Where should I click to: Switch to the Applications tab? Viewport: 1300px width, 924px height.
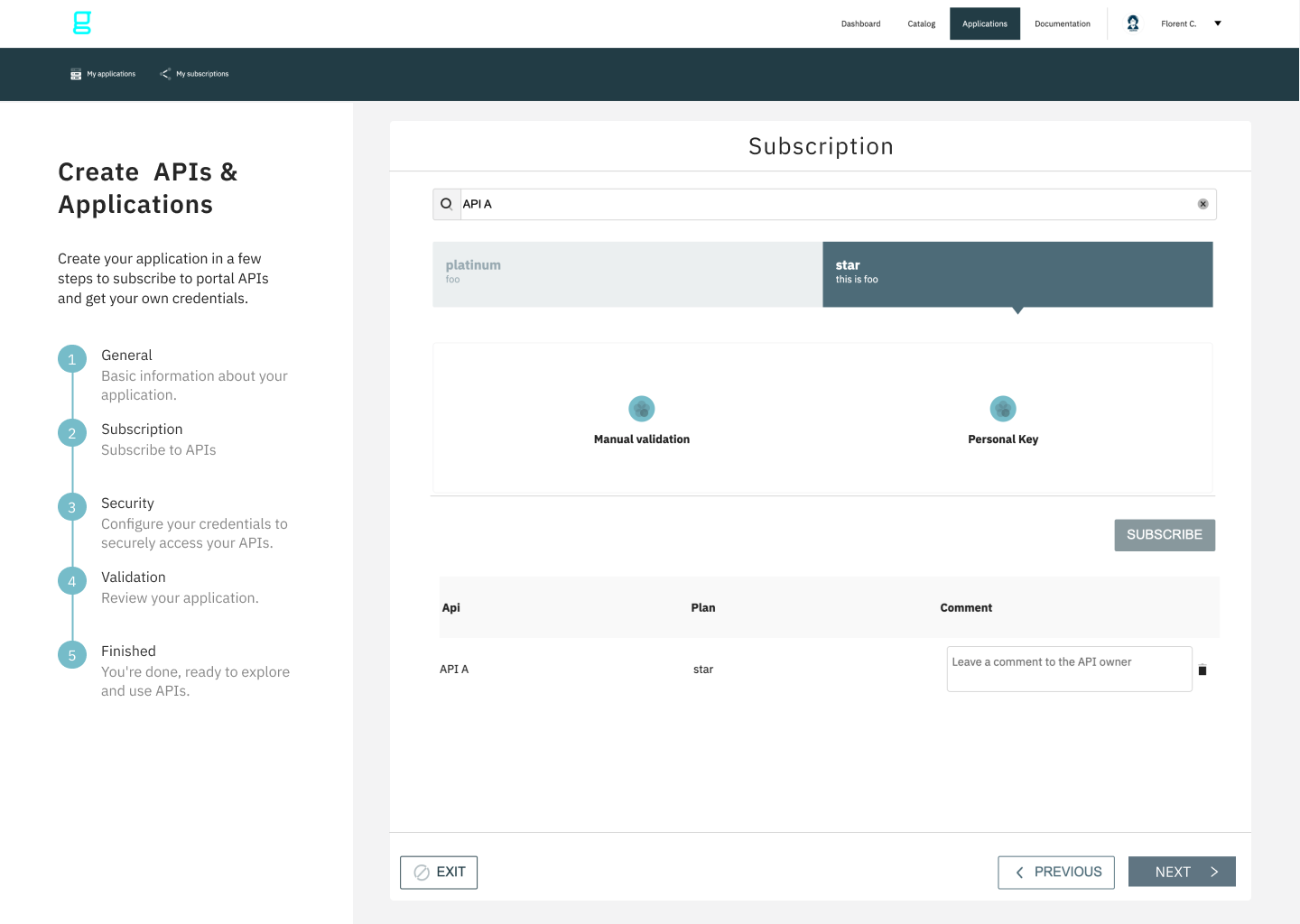coord(985,23)
